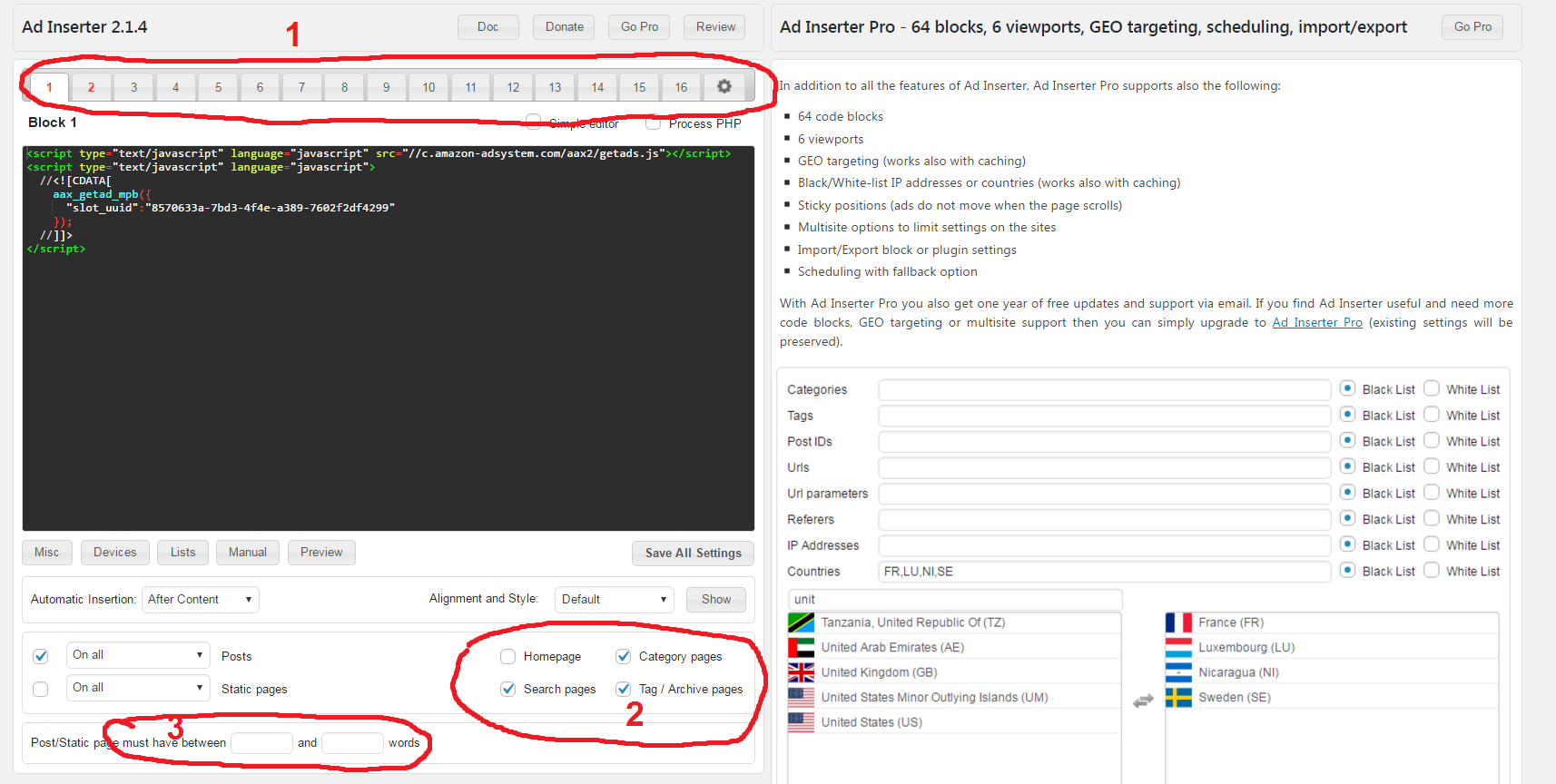Switch to block tab 16
The height and width of the screenshot is (784, 1556).
[681, 87]
